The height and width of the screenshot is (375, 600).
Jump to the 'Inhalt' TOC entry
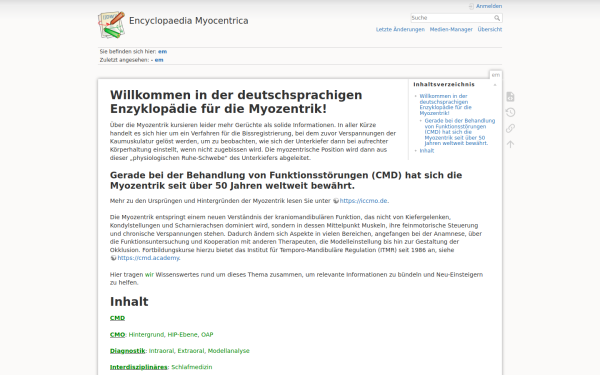click(427, 151)
